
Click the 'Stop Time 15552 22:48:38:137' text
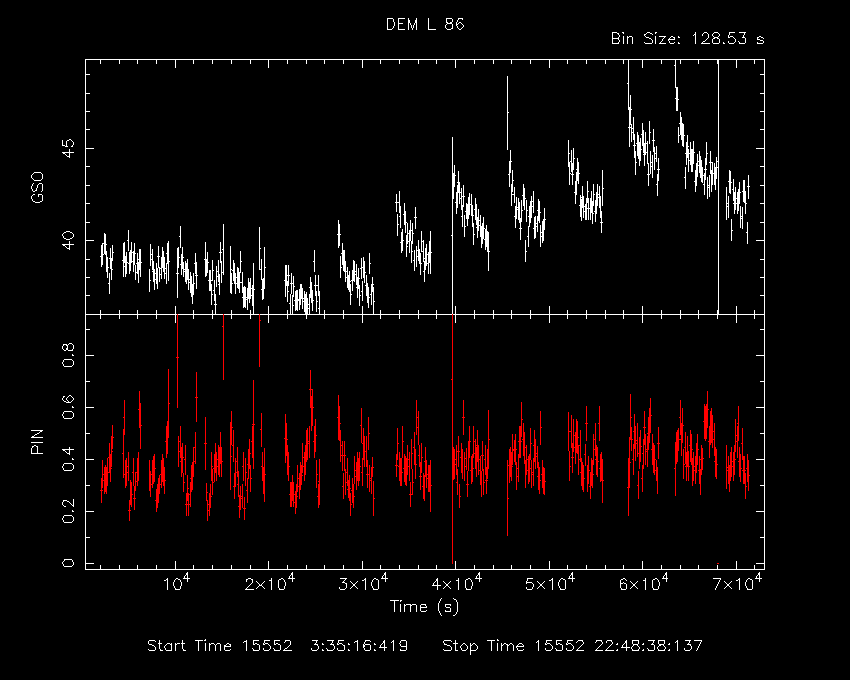(572, 646)
